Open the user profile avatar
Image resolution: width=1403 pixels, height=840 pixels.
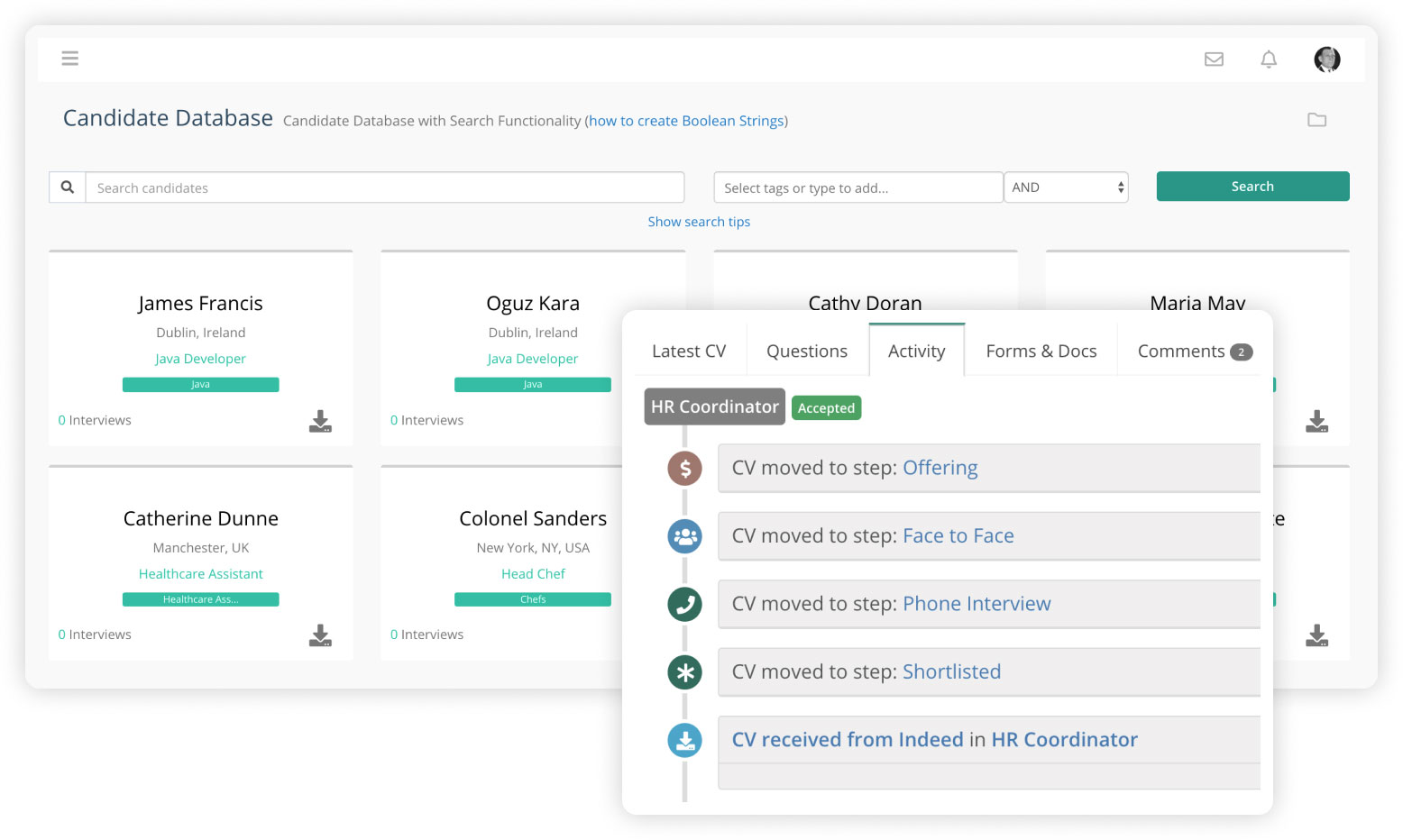click(x=1326, y=59)
